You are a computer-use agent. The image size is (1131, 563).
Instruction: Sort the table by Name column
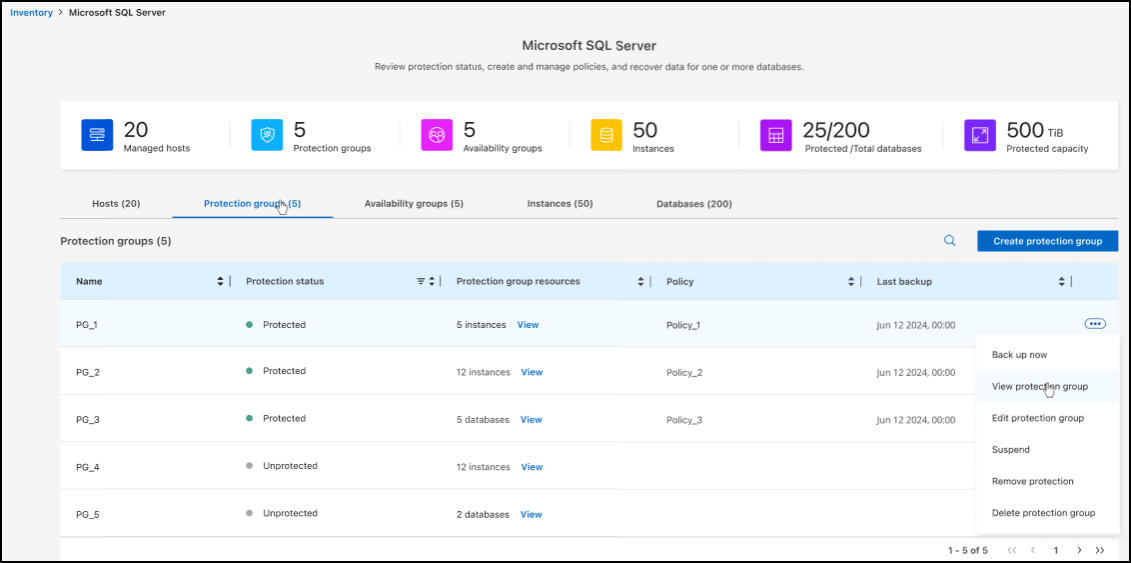(x=221, y=282)
